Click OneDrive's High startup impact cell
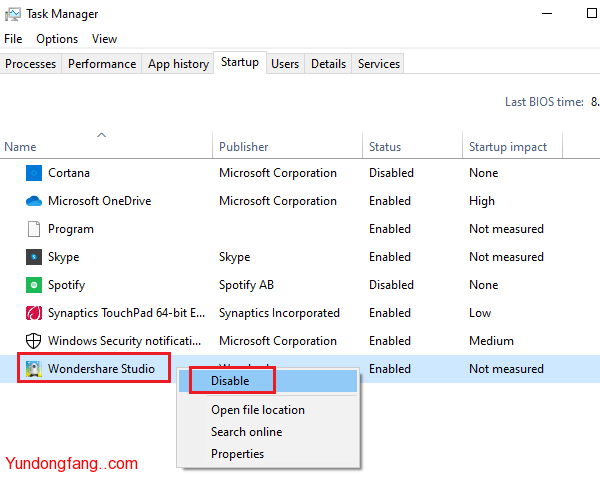This screenshot has height=477, width=600. (x=482, y=201)
